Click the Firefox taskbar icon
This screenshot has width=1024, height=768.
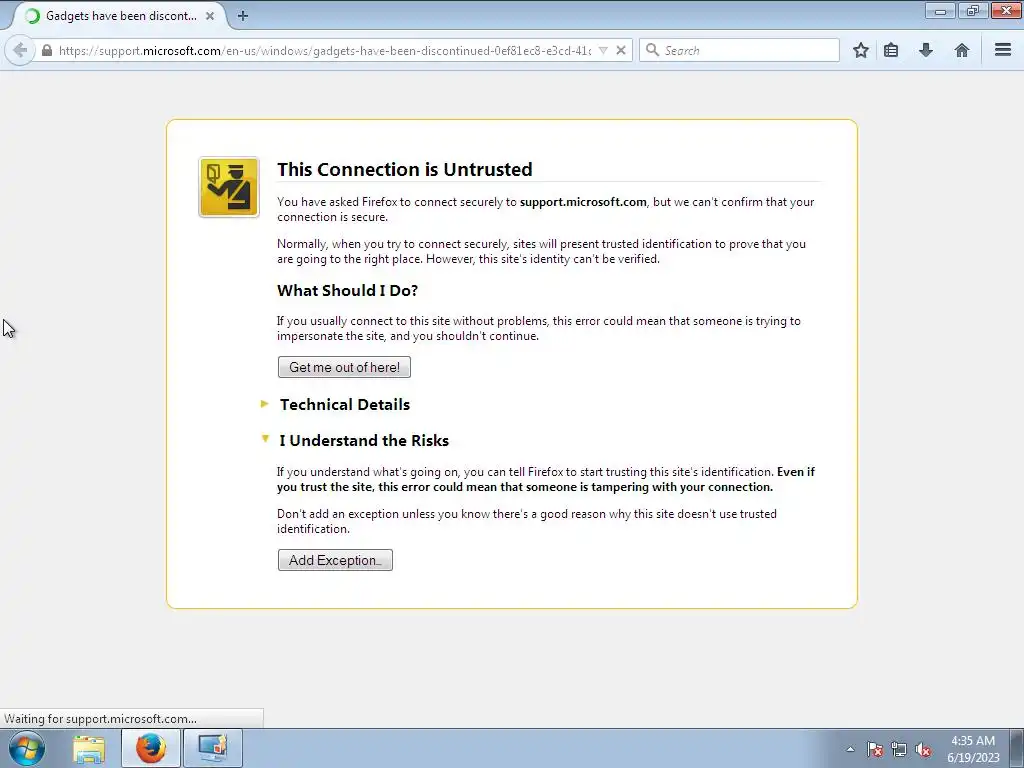point(151,748)
